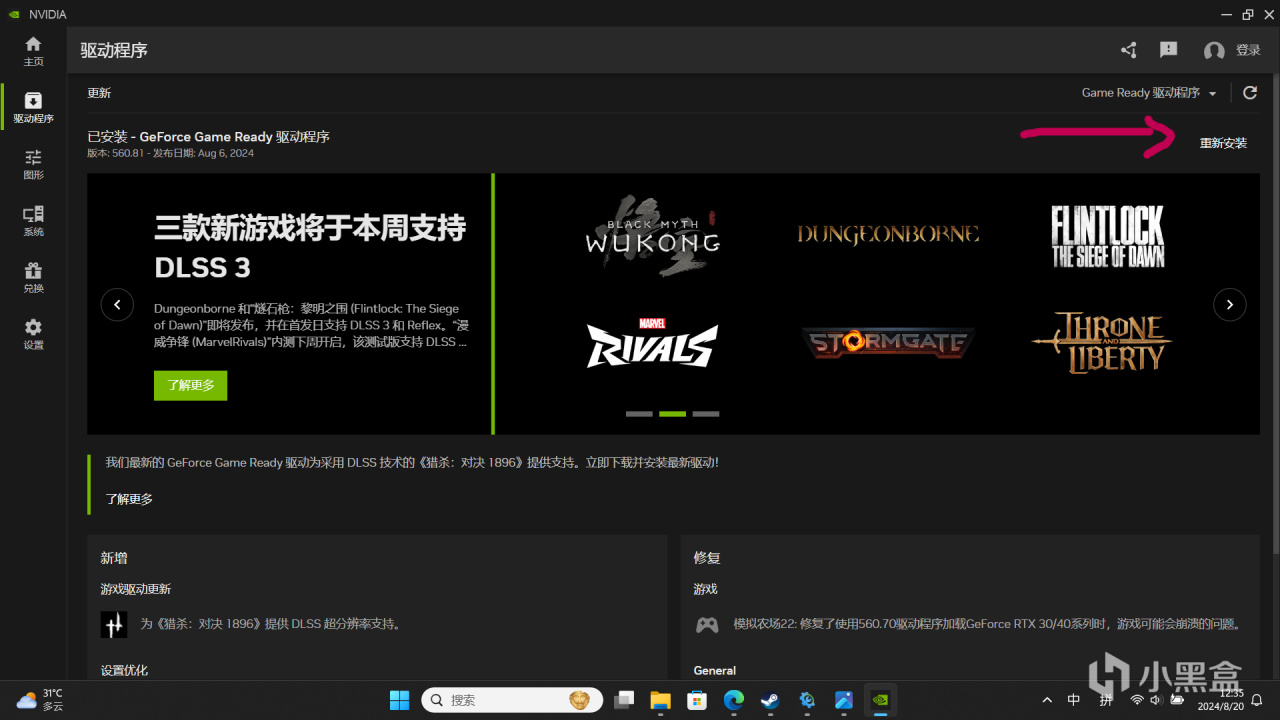Go to the 主页 home page
This screenshot has width=1280, height=720.
[x=33, y=51]
